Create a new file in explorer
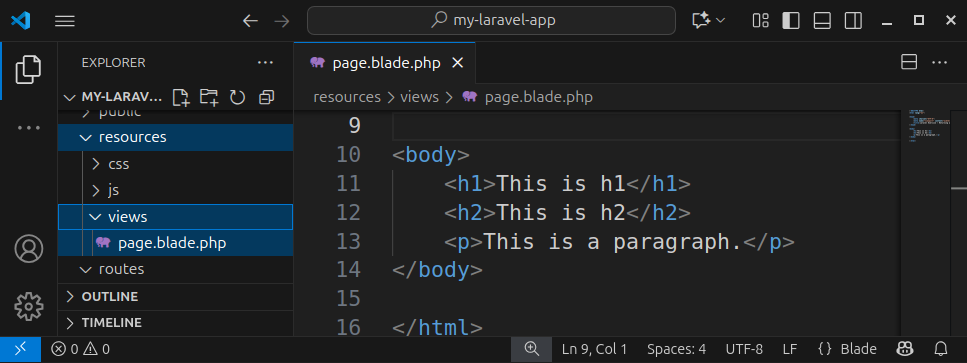Viewport: 967px width, 363px height. (181, 97)
